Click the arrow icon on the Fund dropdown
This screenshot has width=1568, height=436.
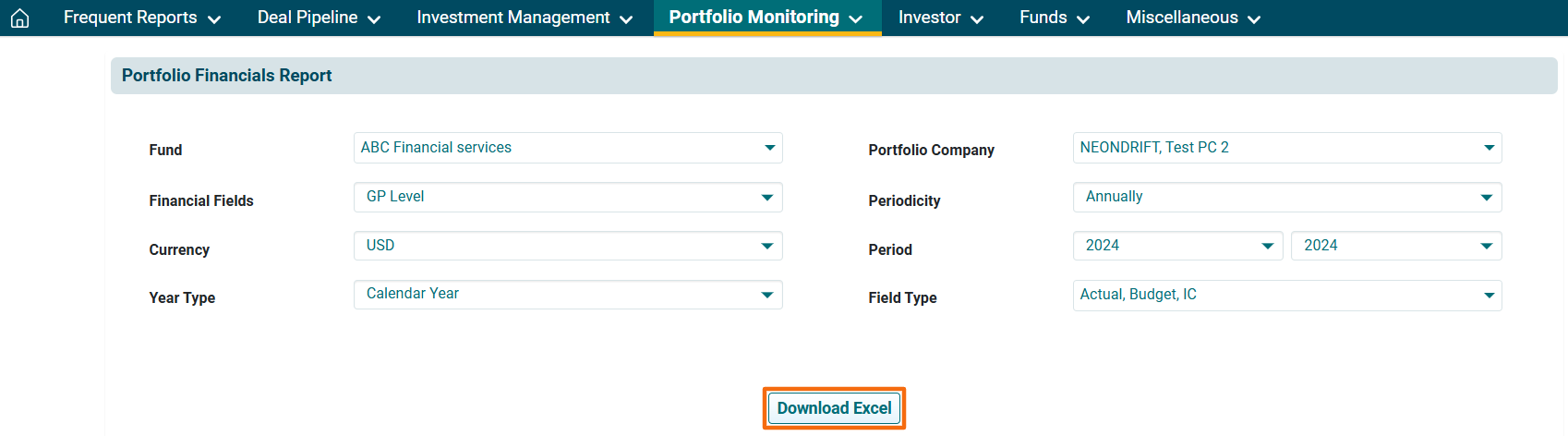tap(769, 148)
